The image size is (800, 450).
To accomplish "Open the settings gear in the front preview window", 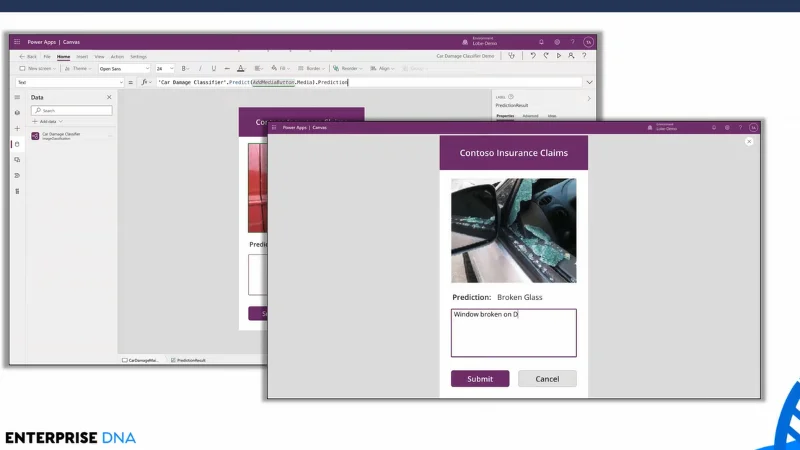I will [x=727, y=128].
